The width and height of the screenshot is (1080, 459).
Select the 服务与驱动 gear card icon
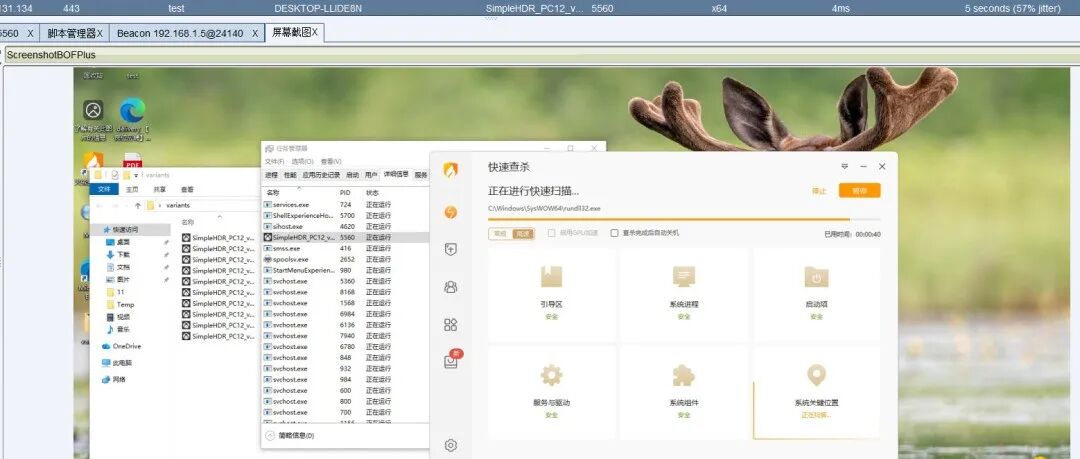coord(551,376)
